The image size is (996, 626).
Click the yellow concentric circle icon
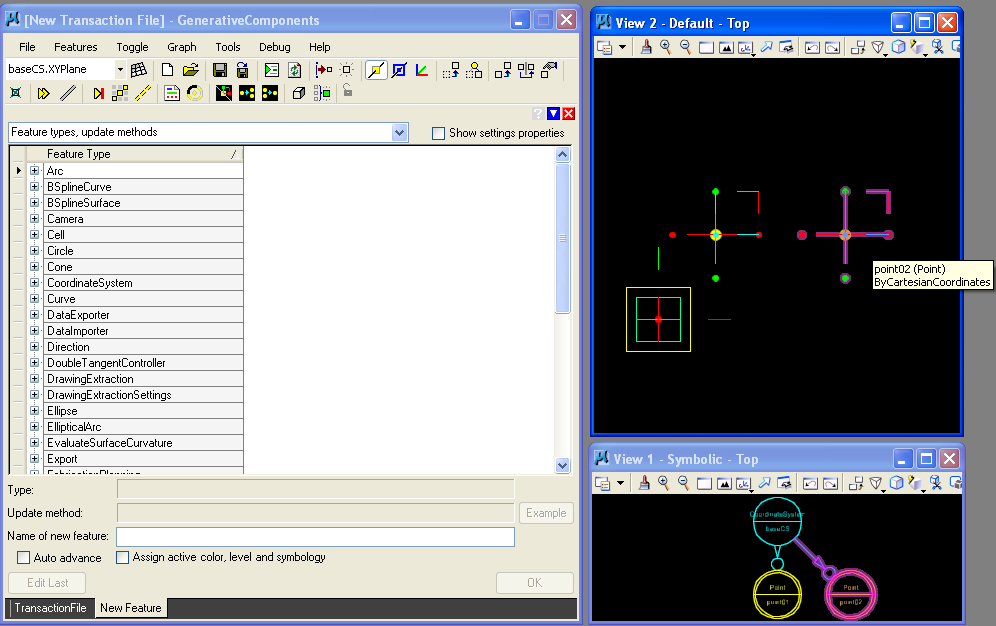[195, 93]
